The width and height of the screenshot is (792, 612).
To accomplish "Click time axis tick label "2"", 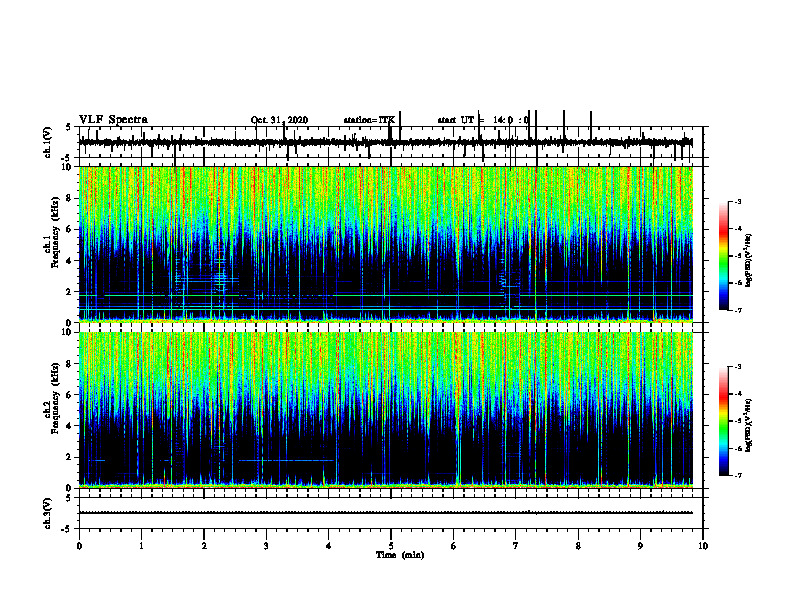I will point(204,546).
